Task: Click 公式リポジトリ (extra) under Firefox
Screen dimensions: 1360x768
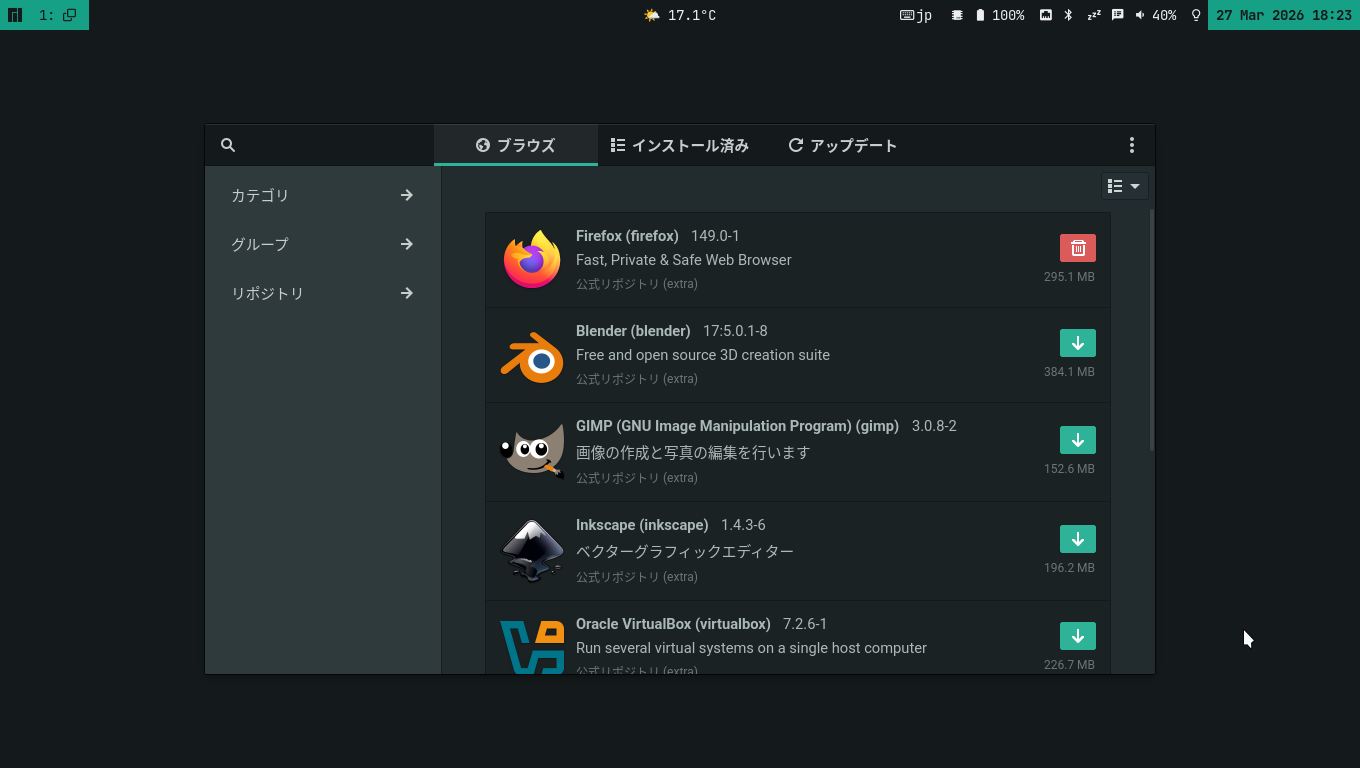Action: (x=637, y=284)
